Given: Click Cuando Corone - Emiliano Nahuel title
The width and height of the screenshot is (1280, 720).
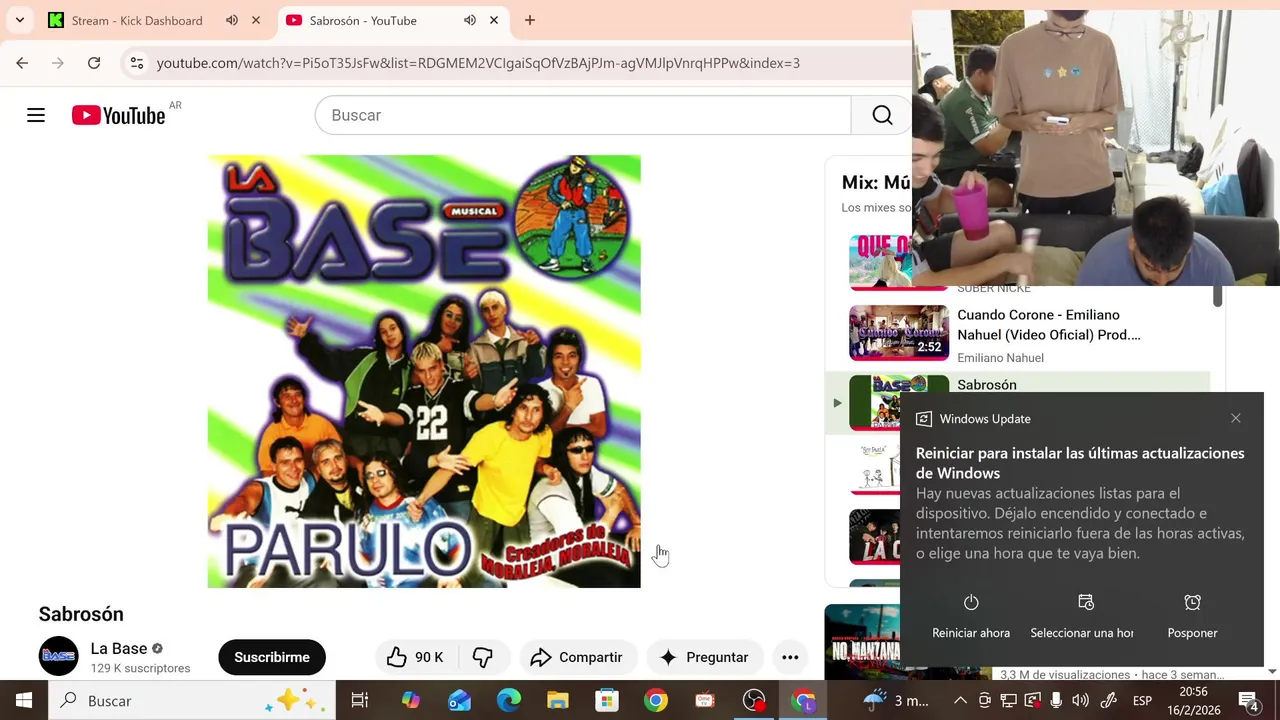Looking at the screenshot, I should coord(1049,325).
